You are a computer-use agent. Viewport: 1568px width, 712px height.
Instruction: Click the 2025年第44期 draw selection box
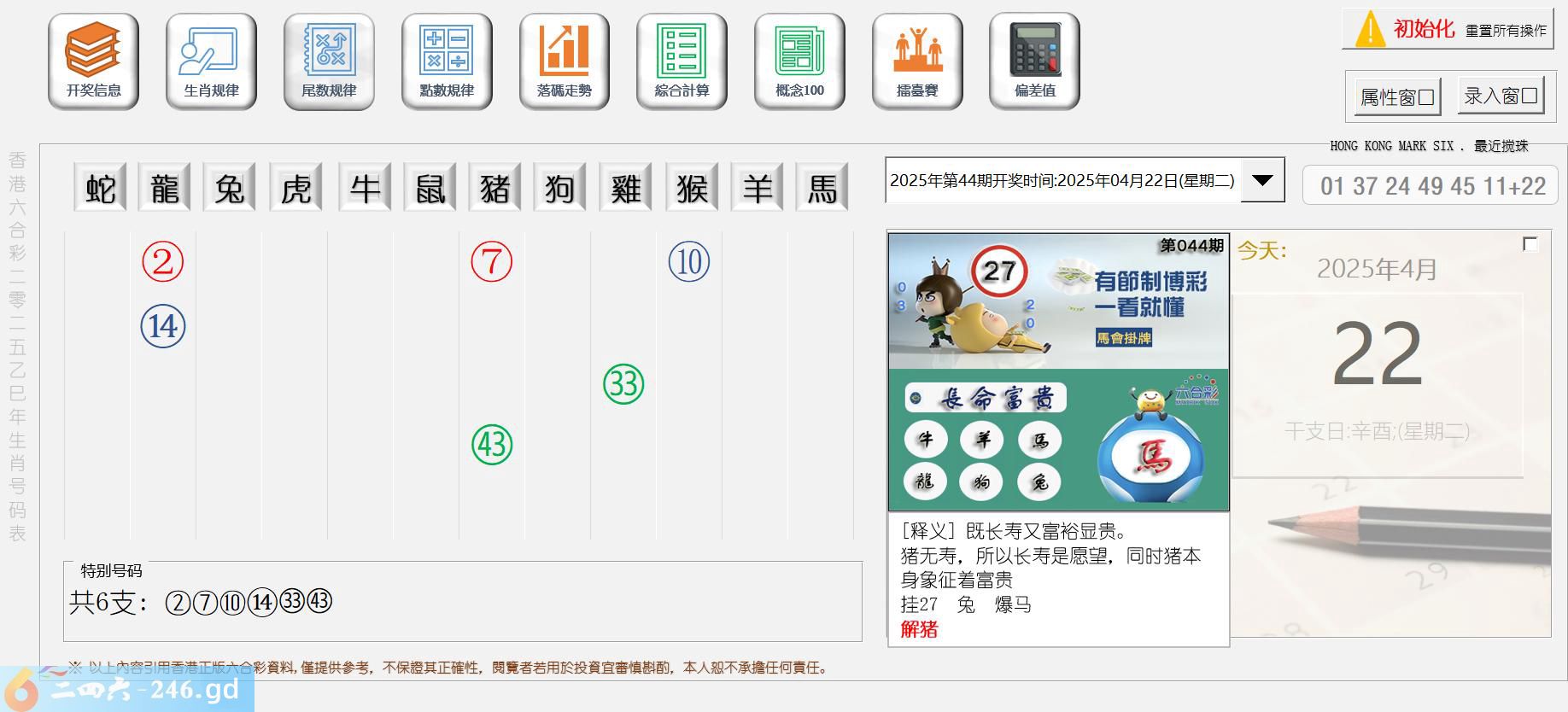[x=1062, y=181]
